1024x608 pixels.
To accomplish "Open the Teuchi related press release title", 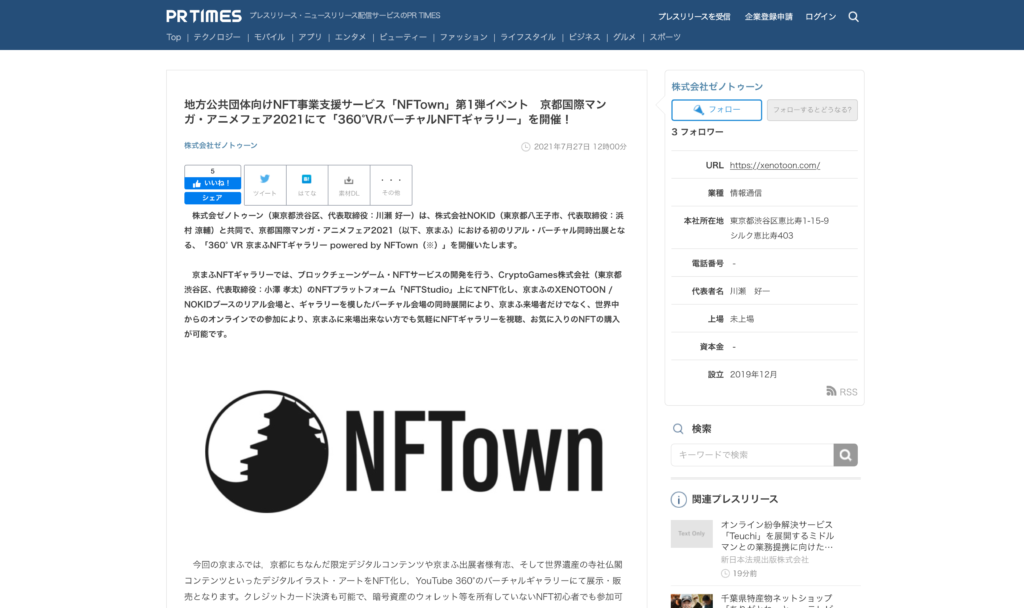I will tap(777, 536).
